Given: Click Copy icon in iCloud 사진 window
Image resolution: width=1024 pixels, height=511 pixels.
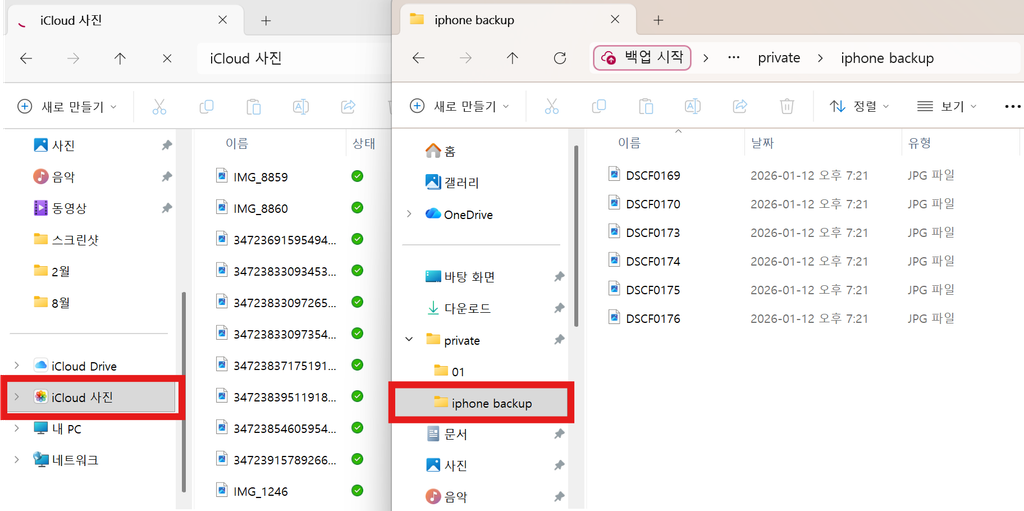Looking at the screenshot, I should pyautogui.click(x=206, y=108).
